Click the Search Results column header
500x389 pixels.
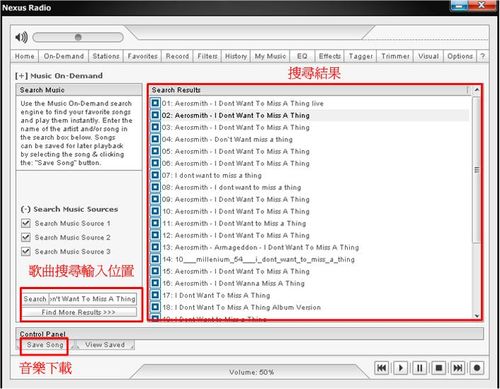coord(309,90)
